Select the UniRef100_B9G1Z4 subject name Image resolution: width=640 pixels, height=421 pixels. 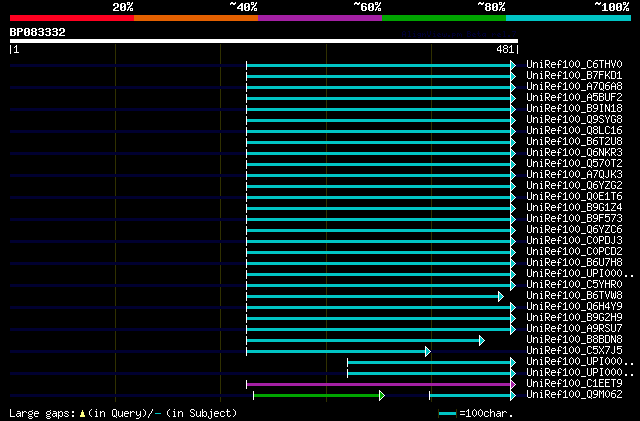[x=574, y=208]
